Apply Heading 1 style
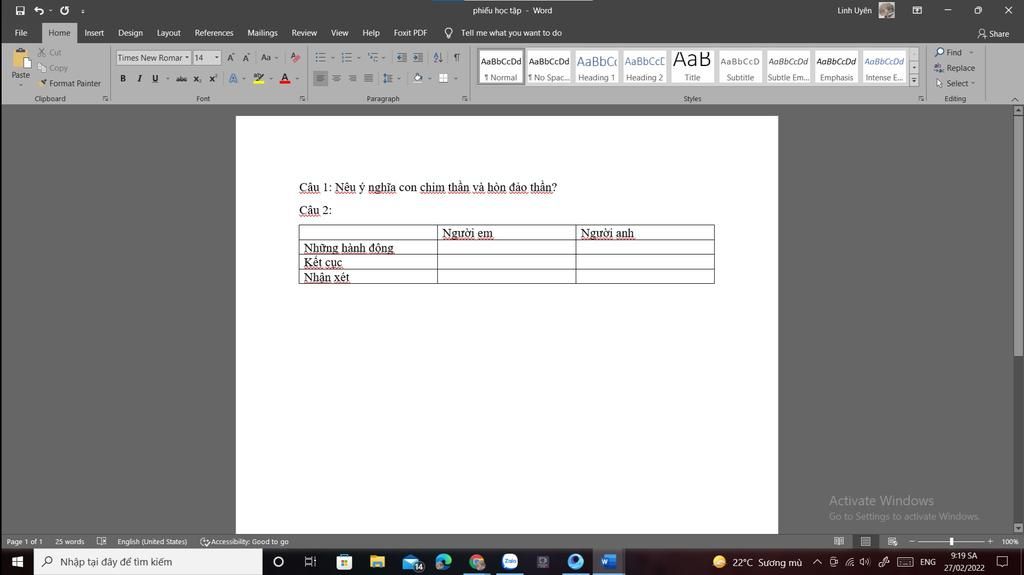Image resolution: width=1024 pixels, height=575 pixels. click(596, 67)
